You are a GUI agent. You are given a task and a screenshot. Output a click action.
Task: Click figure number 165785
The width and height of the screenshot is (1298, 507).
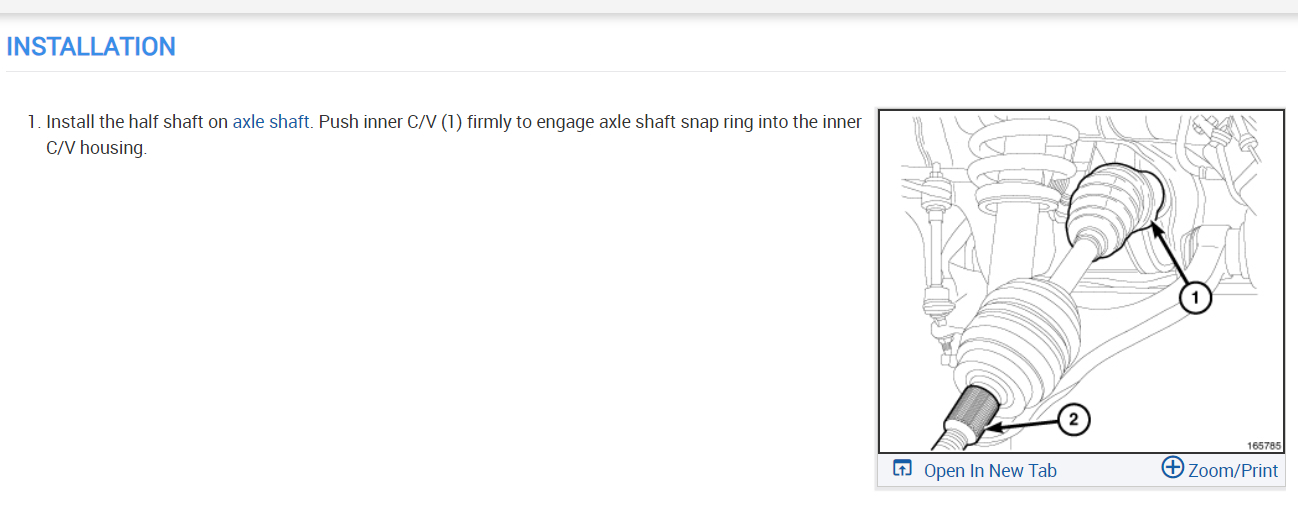tap(1264, 446)
